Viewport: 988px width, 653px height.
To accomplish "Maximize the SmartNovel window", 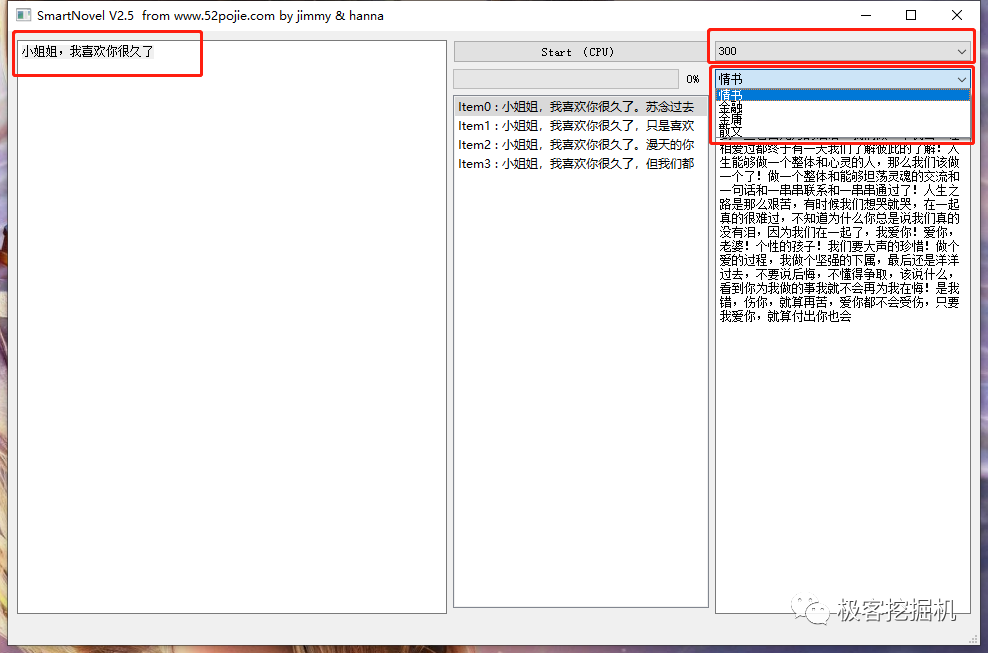I will 910,15.
